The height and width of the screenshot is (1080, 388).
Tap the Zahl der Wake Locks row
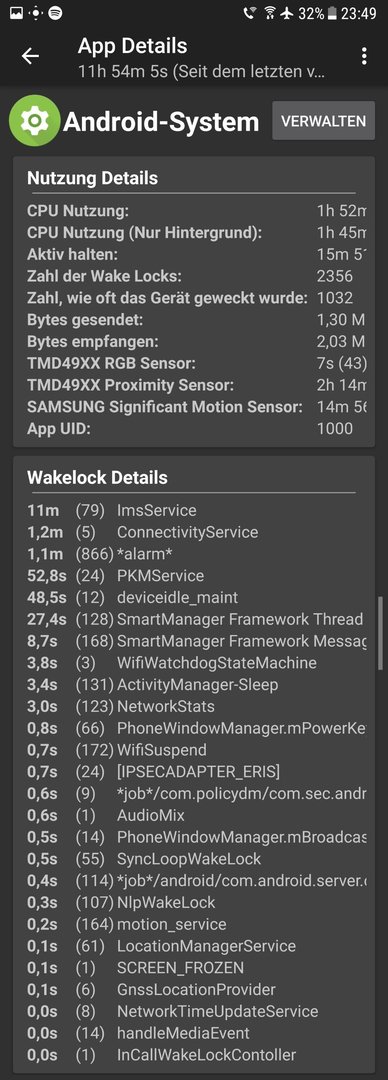tap(196, 276)
